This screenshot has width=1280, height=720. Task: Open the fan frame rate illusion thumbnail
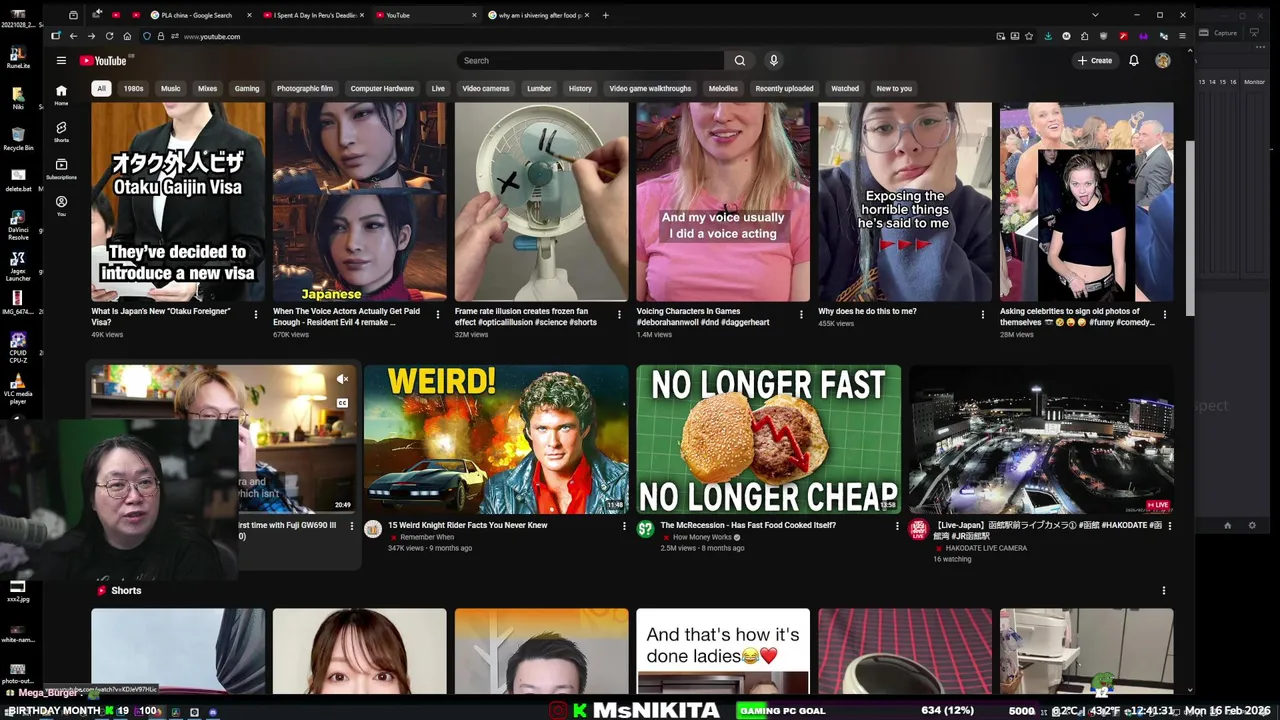click(541, 201)
